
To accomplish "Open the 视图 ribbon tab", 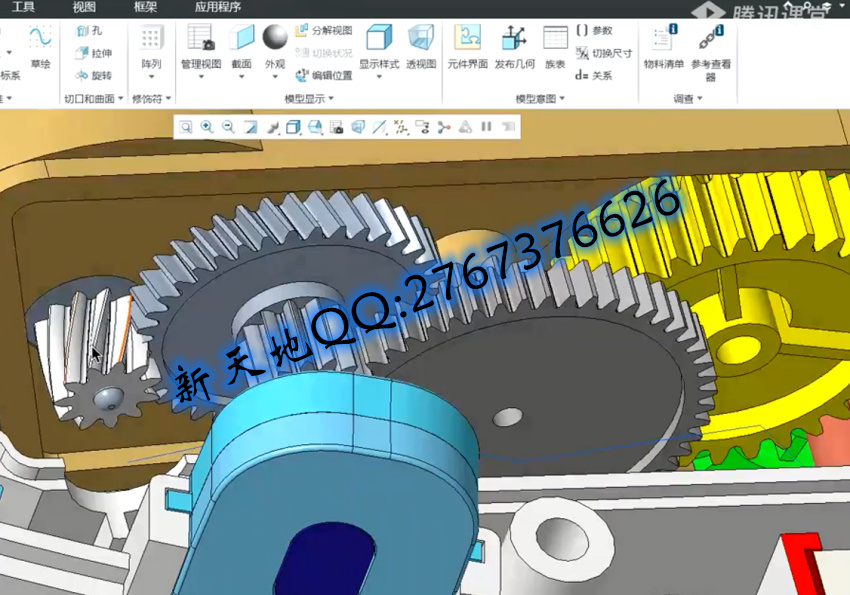I will point(85,7).
